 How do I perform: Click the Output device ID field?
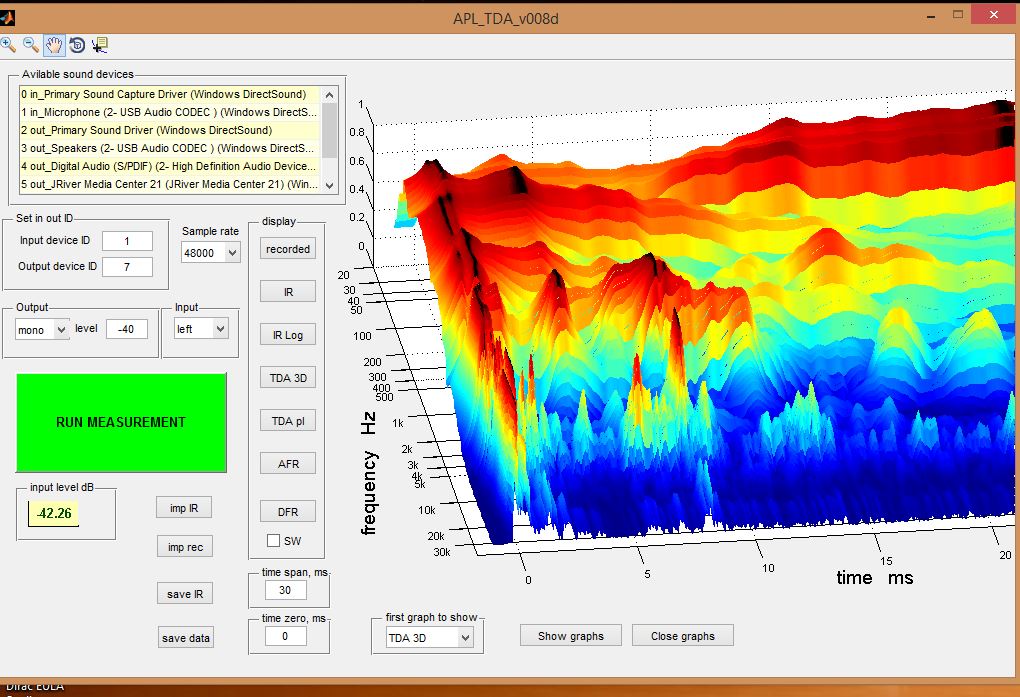click(x=128, y=266)
